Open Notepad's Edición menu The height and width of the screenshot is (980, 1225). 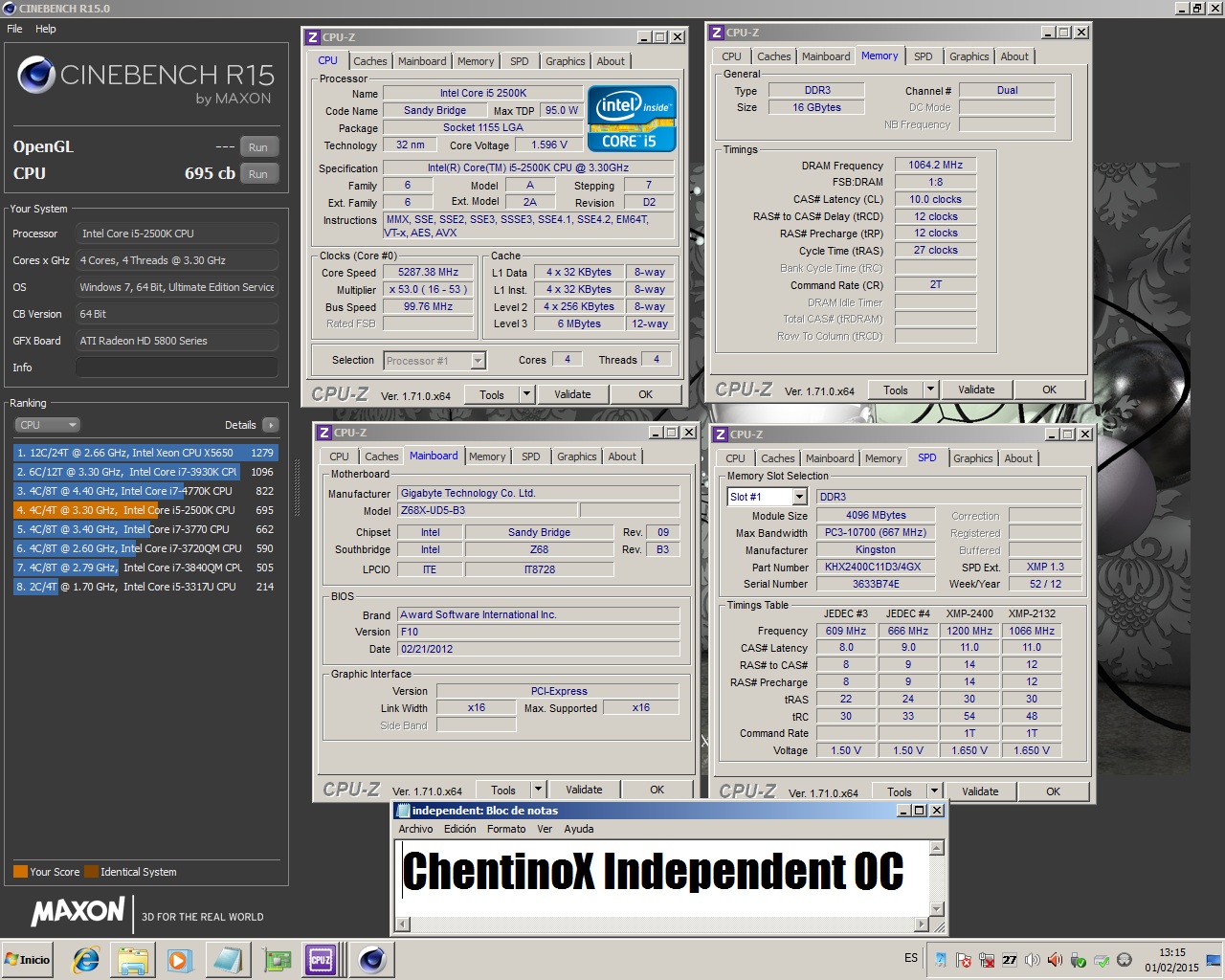(459, 829)
